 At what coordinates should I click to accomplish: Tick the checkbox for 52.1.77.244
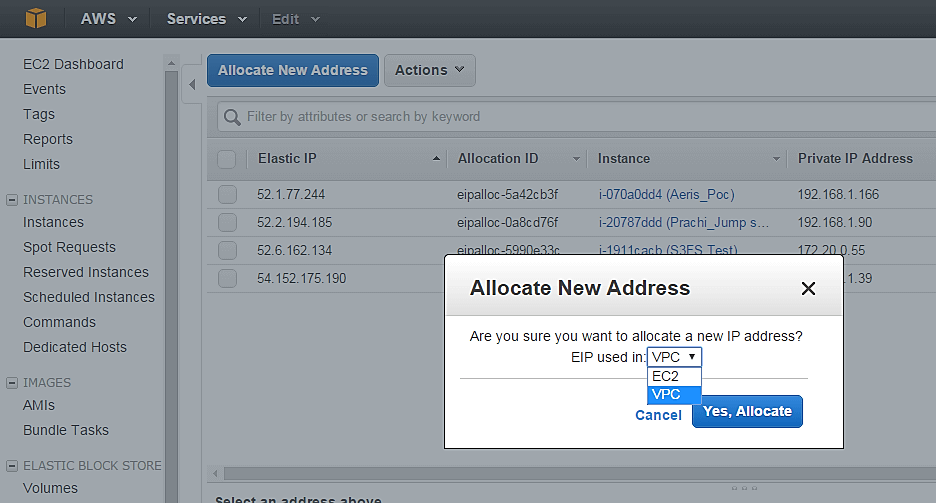[227, 194]
